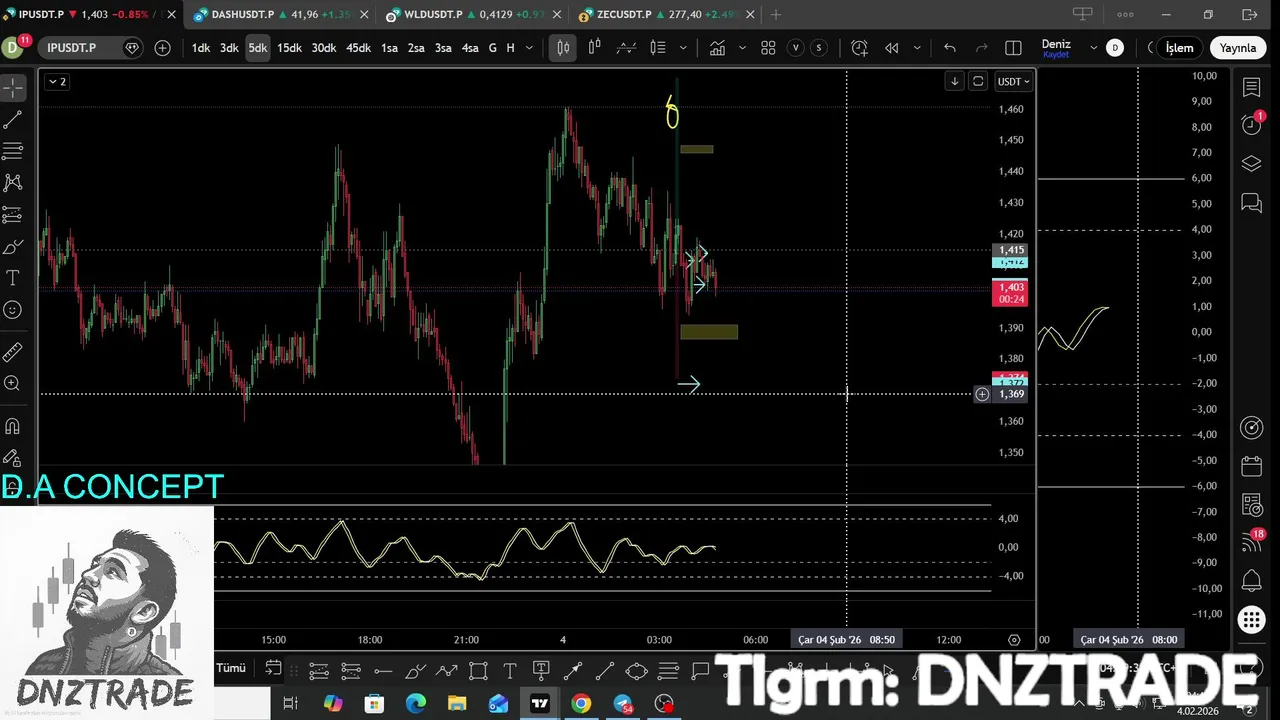Select the text annotation tool in left sidebar
This screenshot has width=1280, height=720.
click(13, 278)
